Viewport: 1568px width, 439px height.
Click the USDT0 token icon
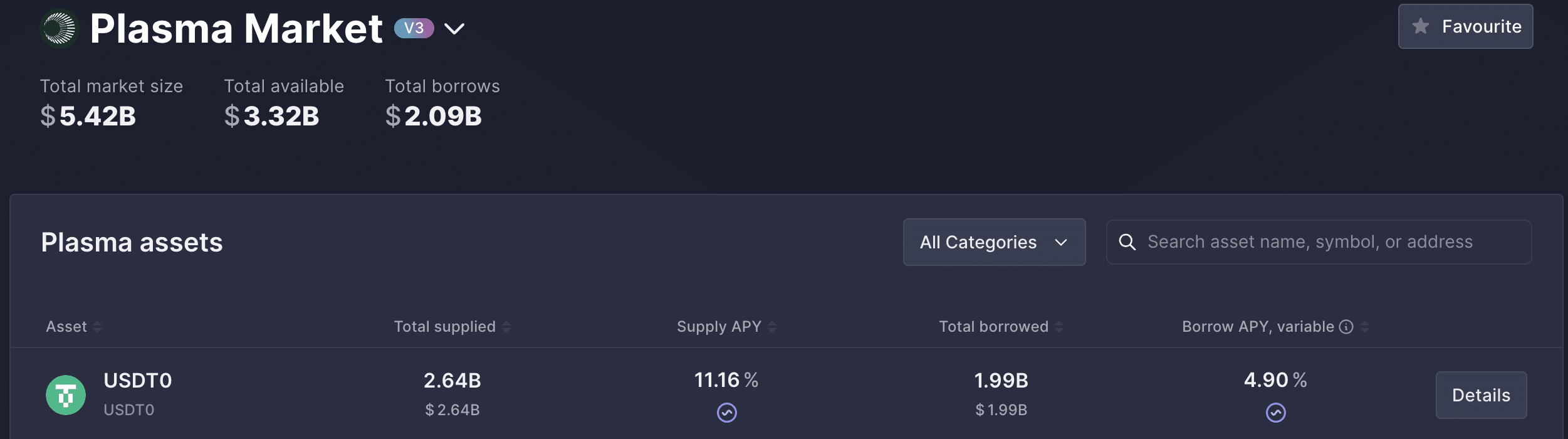tap(66, 395)
